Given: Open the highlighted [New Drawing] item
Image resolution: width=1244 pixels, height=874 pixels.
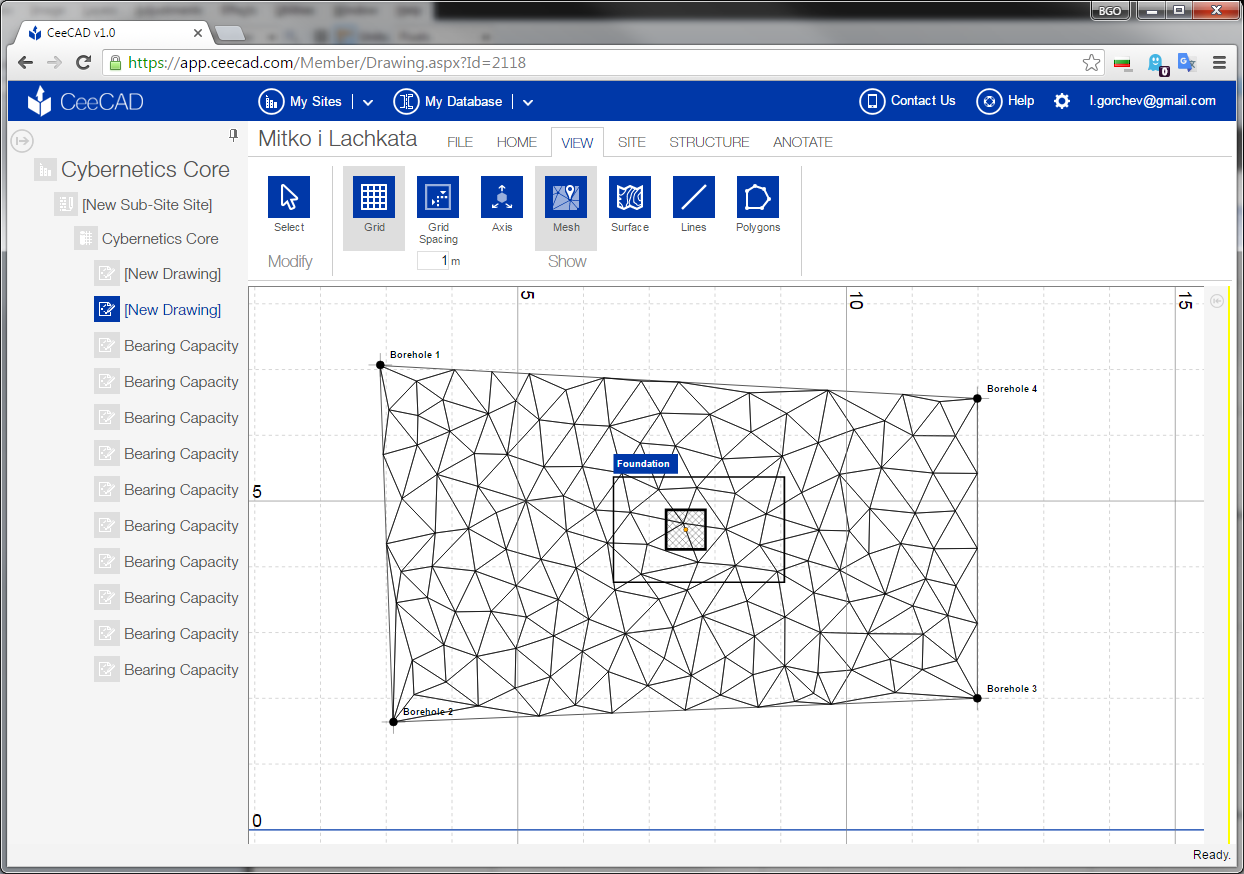Looking at the screenshot, I should pos(173,310).
